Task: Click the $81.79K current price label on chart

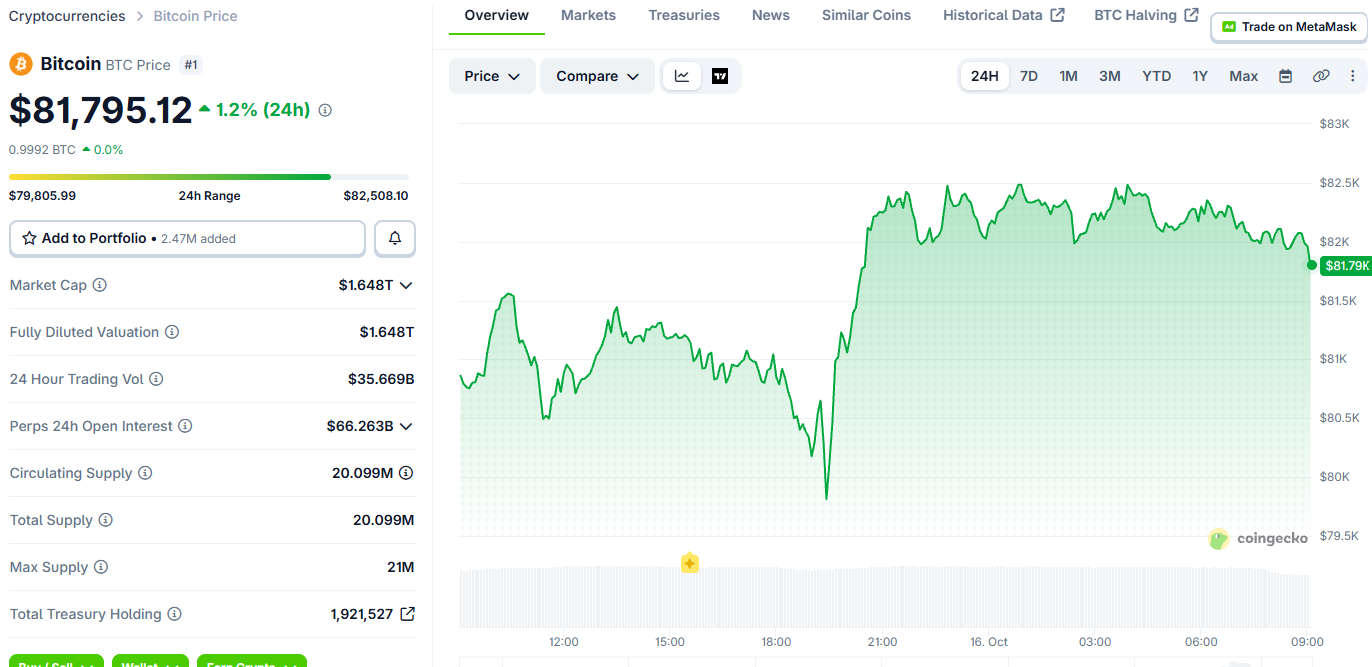Action: [x=1346, y=265]
